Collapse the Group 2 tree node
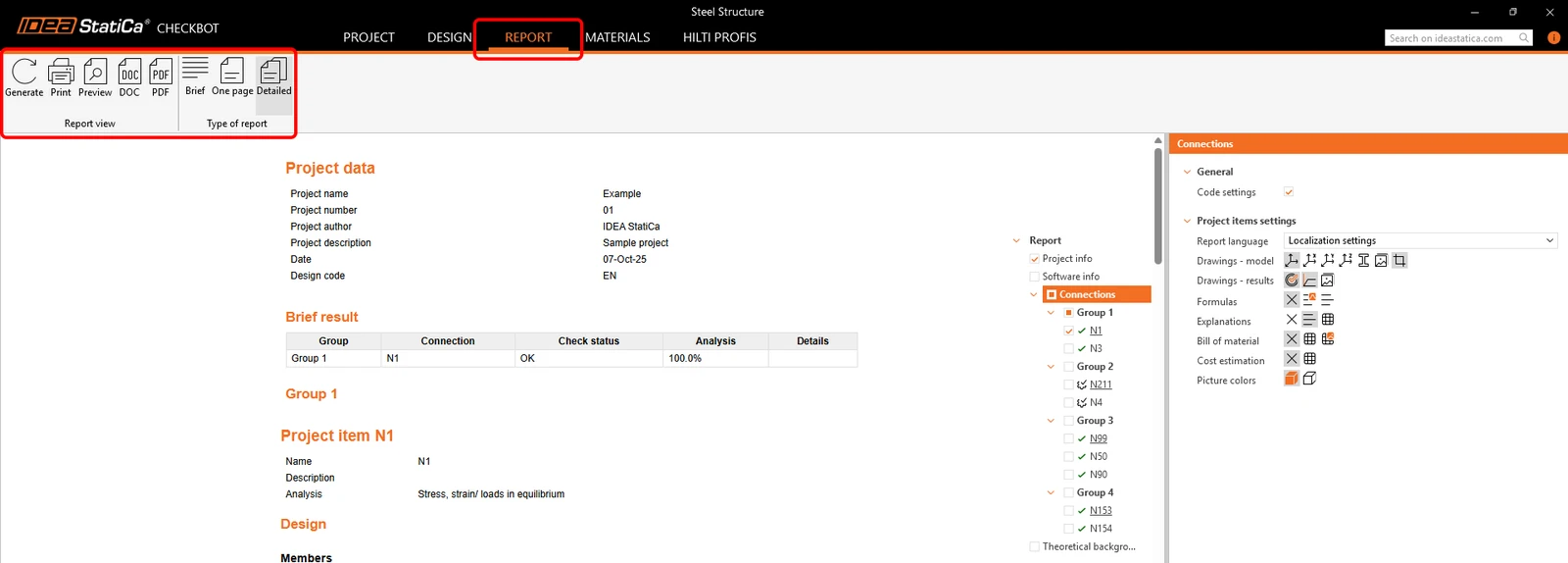The height and width of the screenshot is (563, 1568). [1051, 367]
